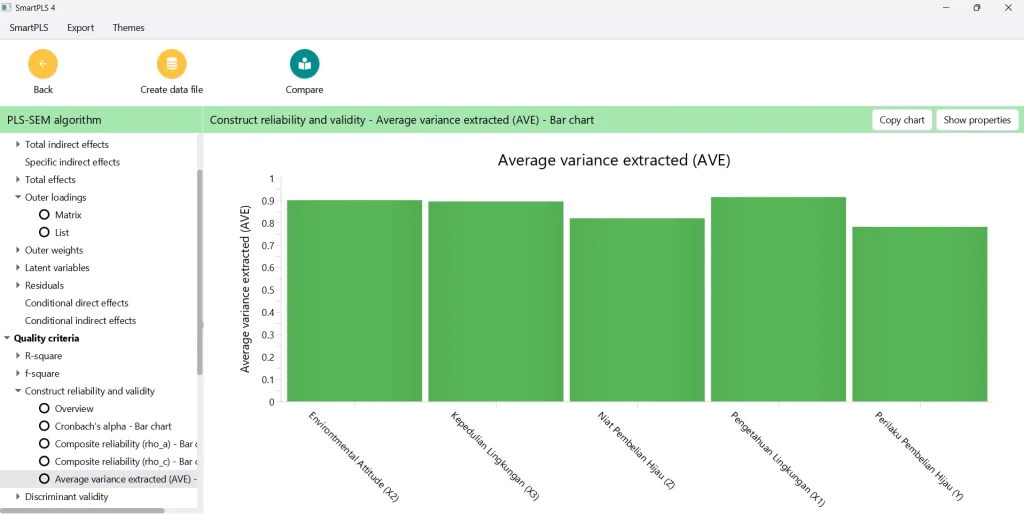Open the Export menu
The height and width of the screenshot is (515, 1024).
click(80, 28)
